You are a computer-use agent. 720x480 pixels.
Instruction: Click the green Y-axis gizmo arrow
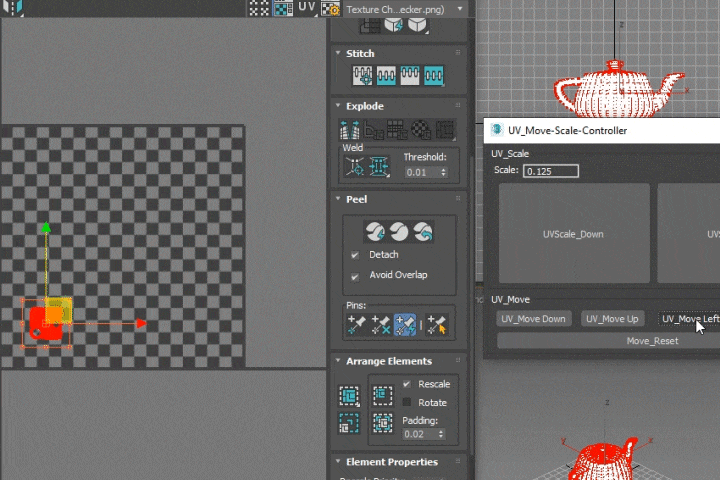[x=46, y=228]
